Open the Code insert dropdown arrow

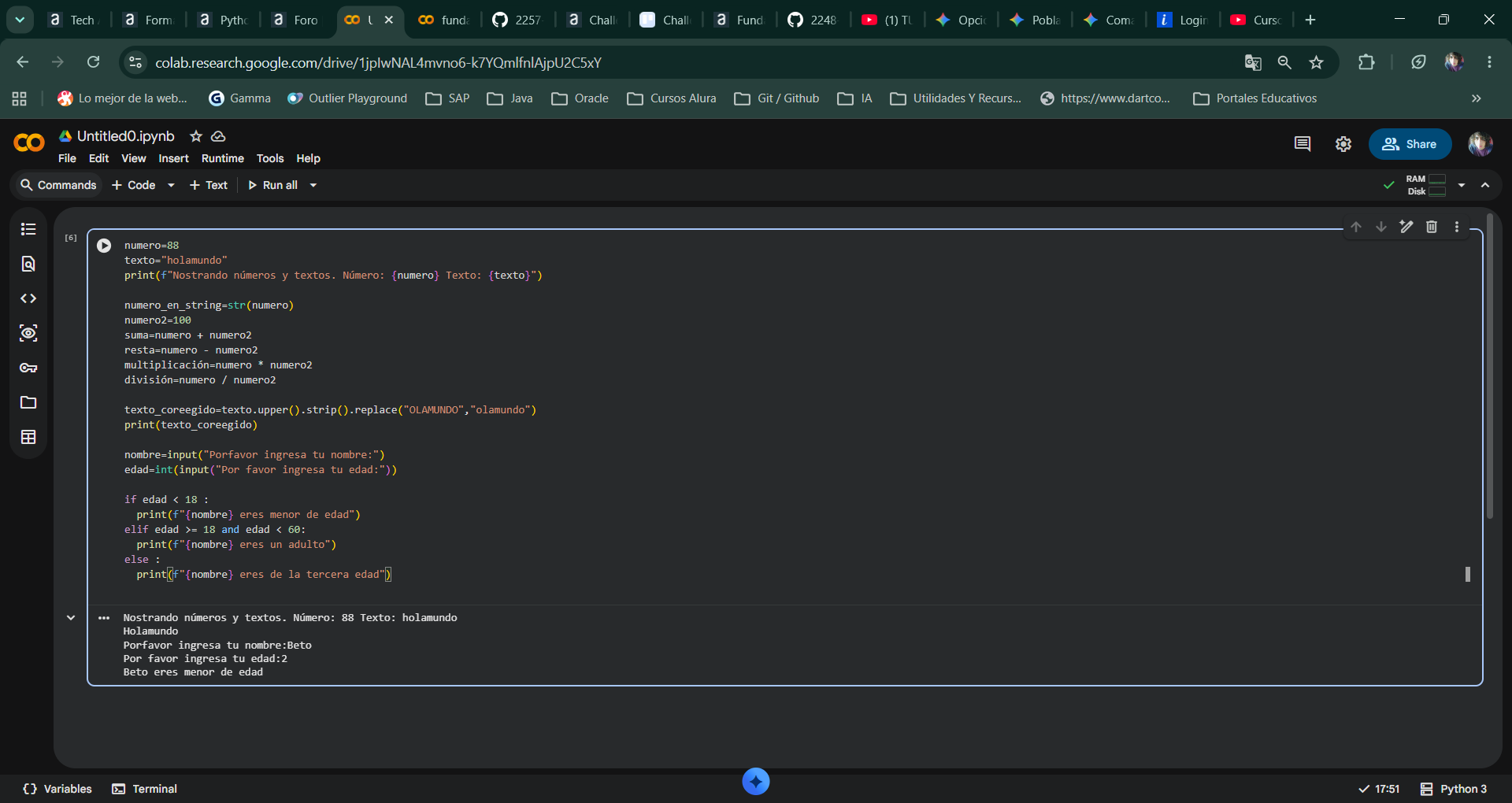point(171,185)
